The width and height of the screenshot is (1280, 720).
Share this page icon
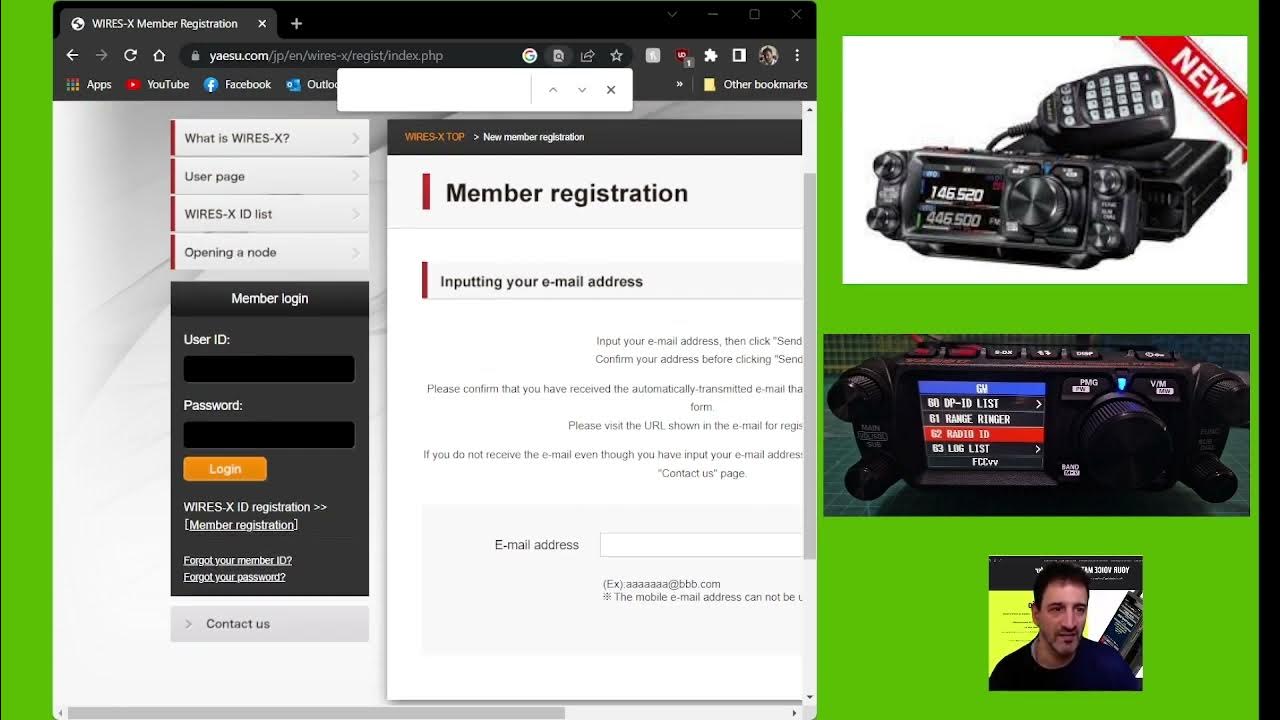(588, 56)
